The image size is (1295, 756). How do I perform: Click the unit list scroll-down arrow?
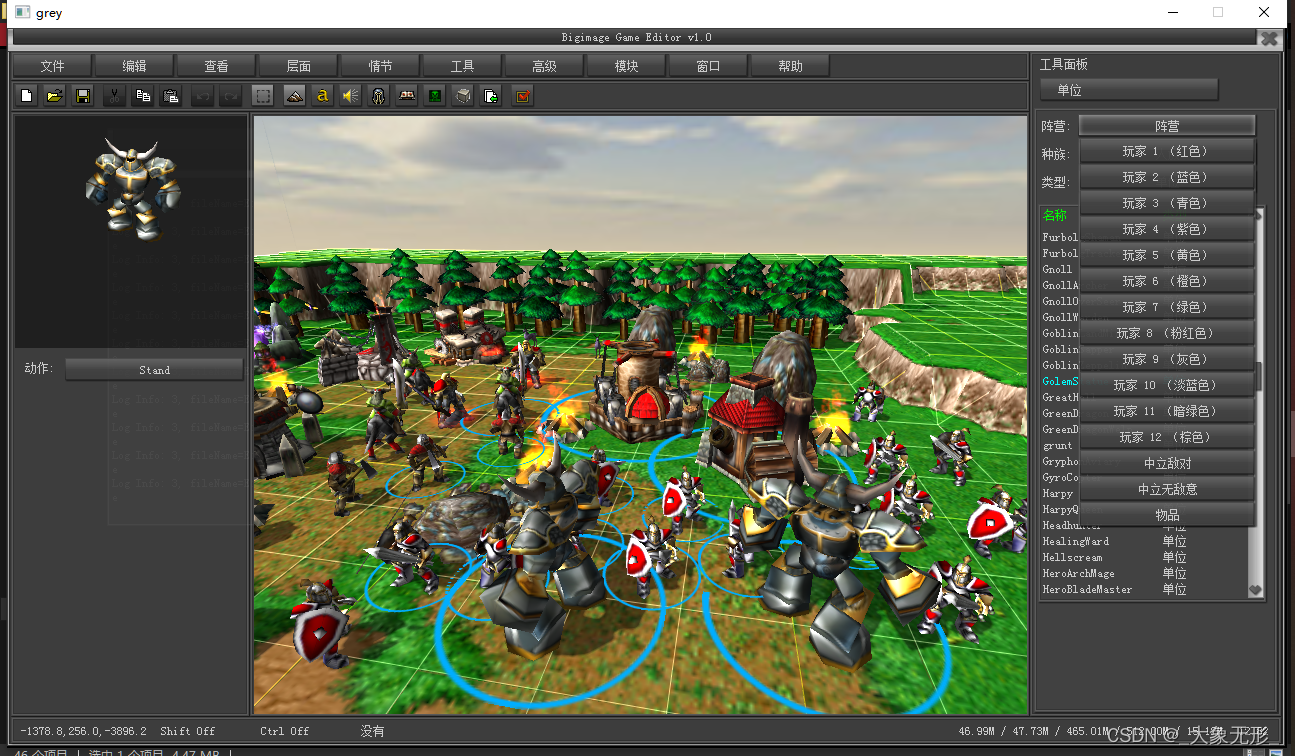click(x=1256, y=590)
